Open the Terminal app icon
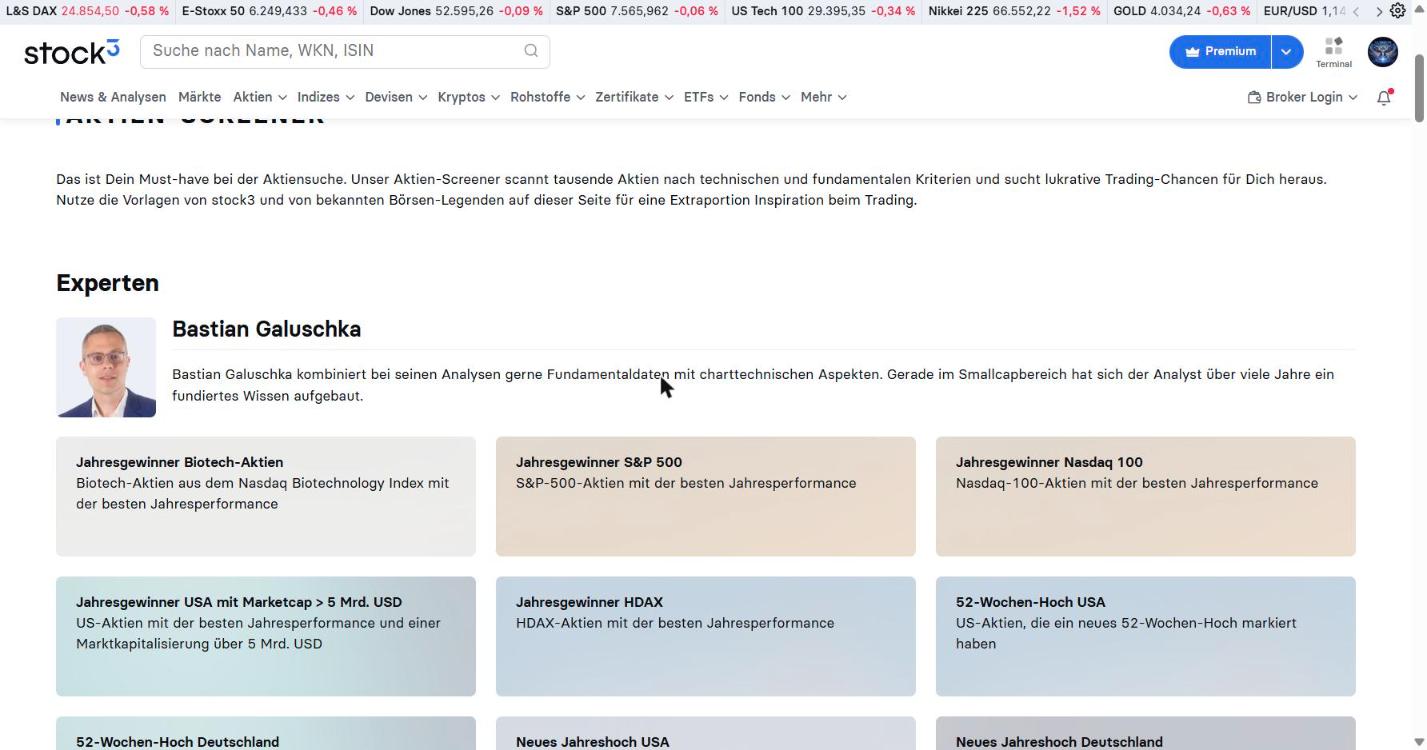Screen dimensions: 1427x750 click(x=1334, y=52)
